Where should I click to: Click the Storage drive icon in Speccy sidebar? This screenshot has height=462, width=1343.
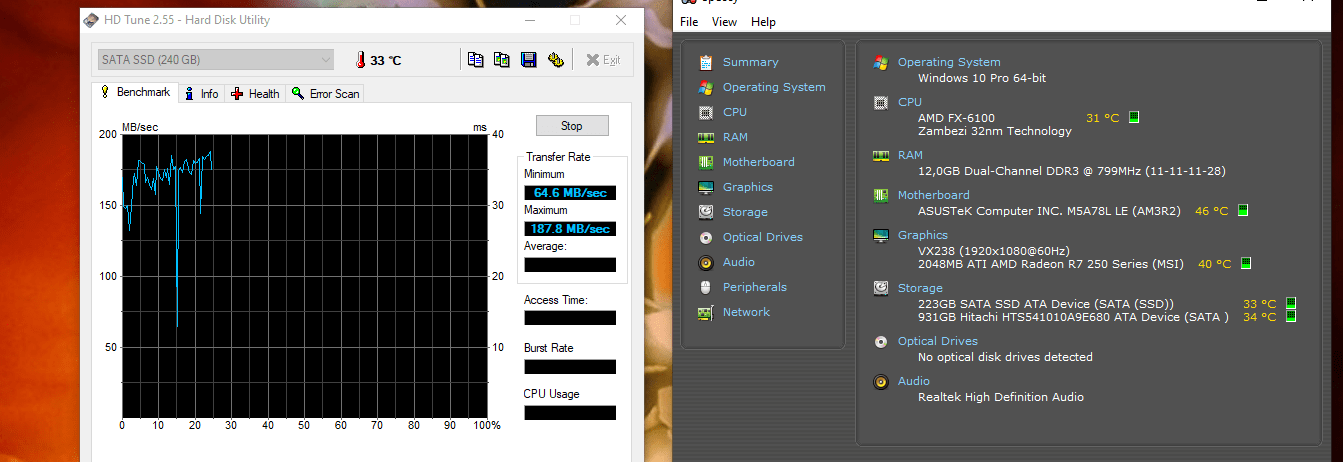[706, 212]
